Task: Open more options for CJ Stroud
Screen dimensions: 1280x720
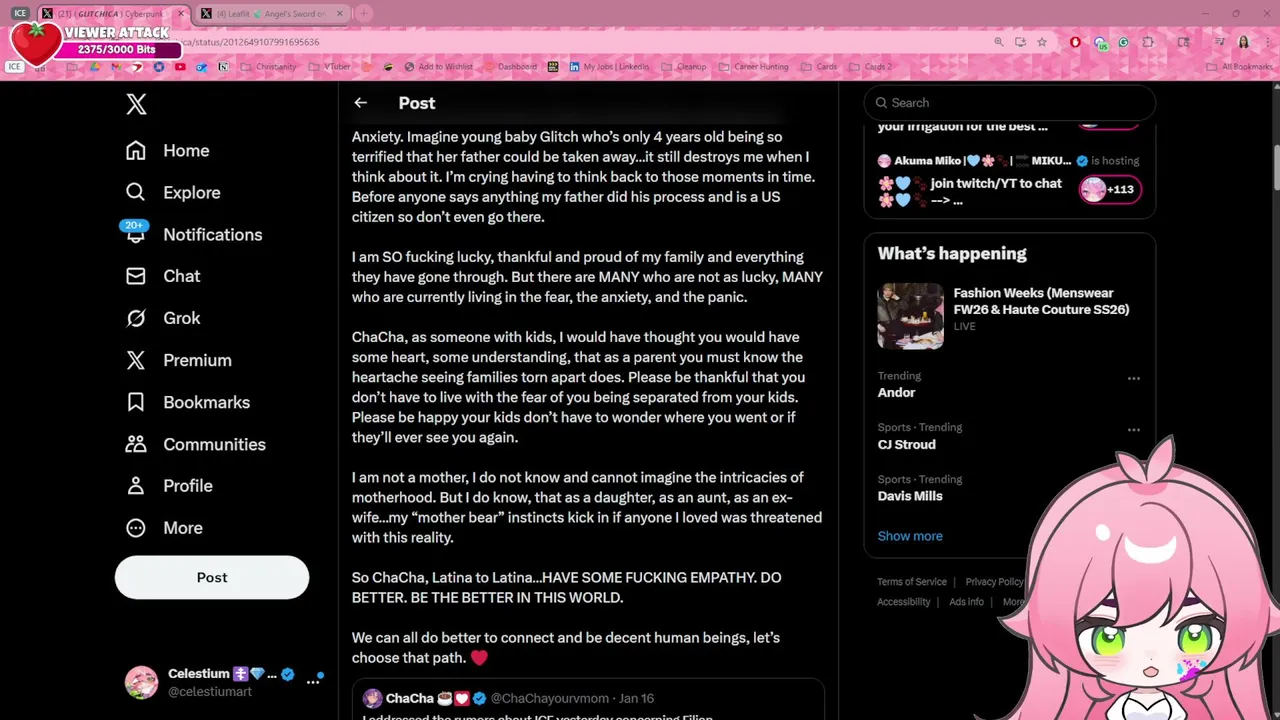Action: pyautogui.click(x=1133, y=430)
